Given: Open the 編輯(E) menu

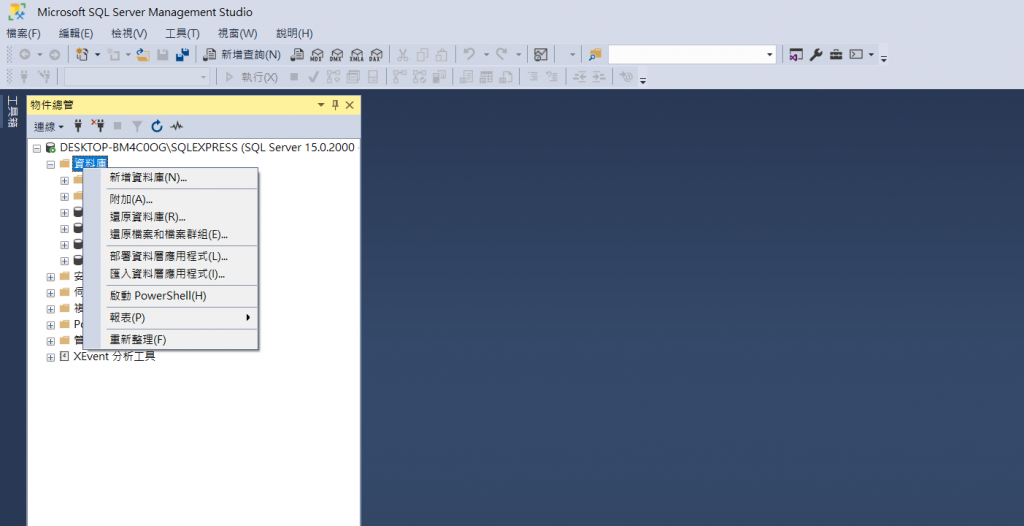Looking at the screenshot, I should [76, 33].
